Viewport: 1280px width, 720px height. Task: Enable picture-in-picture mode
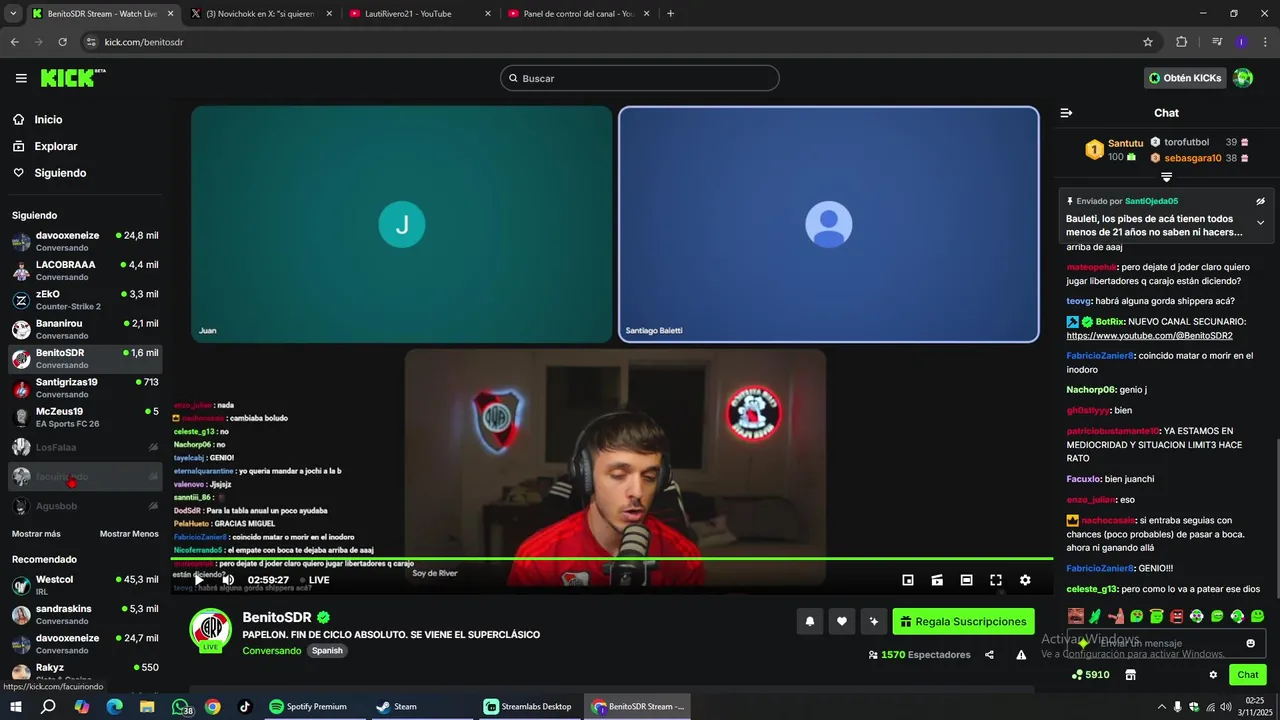[908, 580]
